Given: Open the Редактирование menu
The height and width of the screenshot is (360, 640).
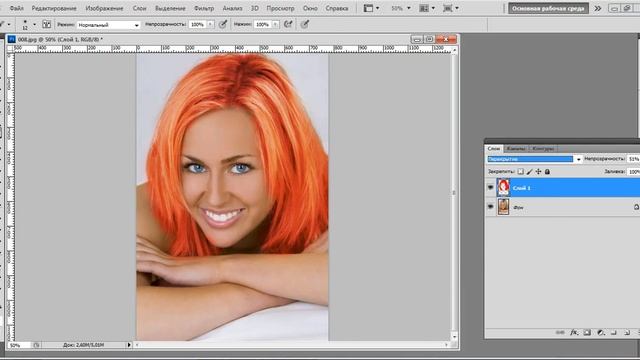Looking at the screenshot, I should (54, 8).
